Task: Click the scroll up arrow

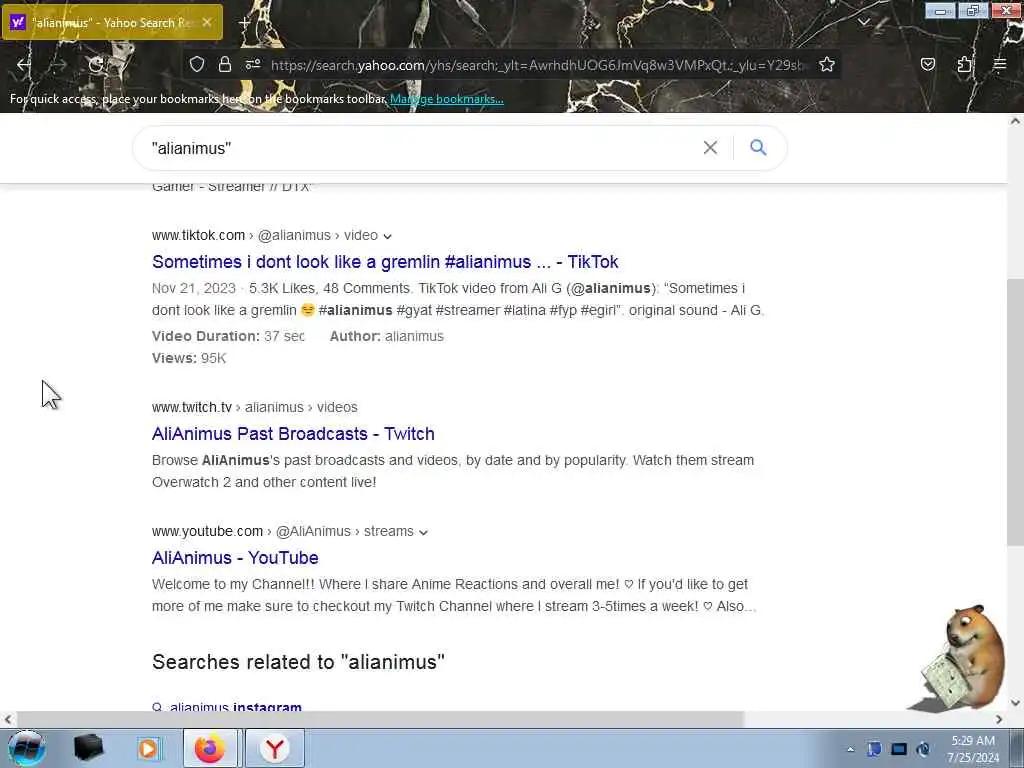Action: point(1015,121)
